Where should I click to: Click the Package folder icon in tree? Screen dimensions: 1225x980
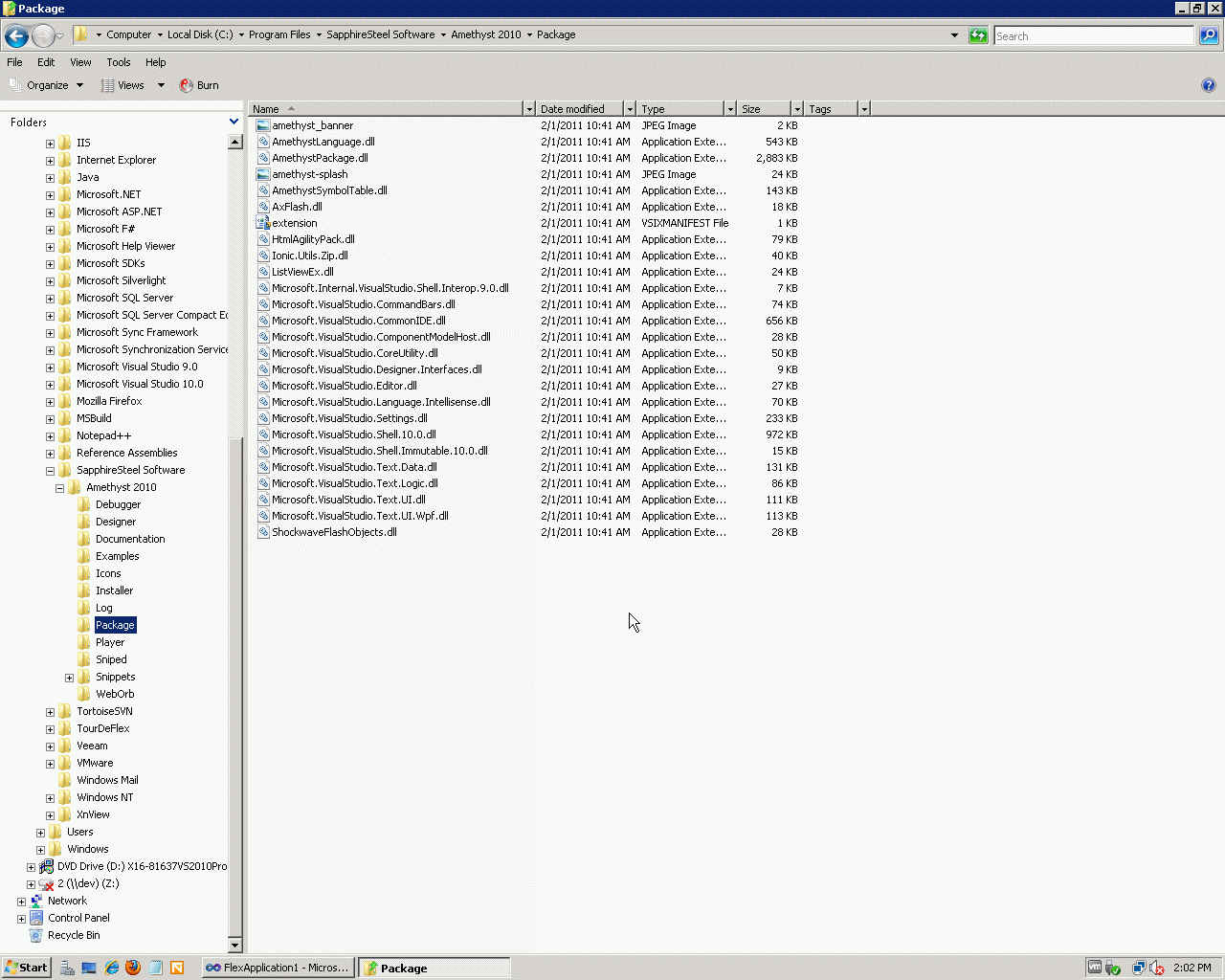coord(84,625)
